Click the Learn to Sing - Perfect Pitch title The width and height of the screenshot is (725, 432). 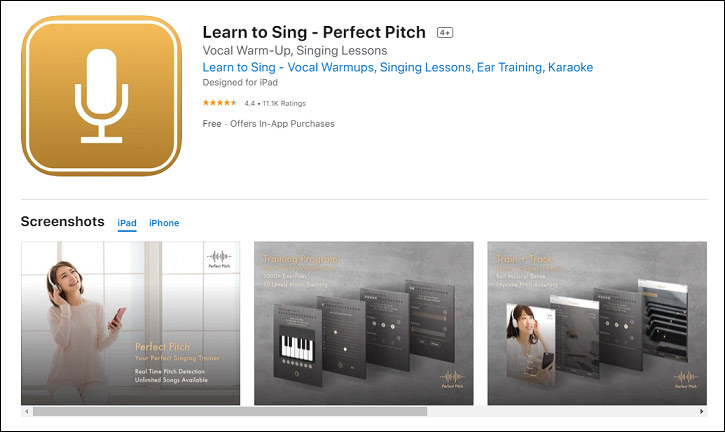(x=314, y=32)
